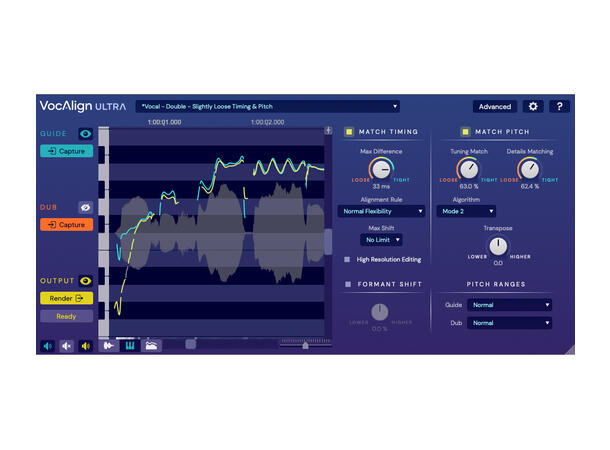The width and height of the screenshot is (610, 450).
Task: Click the pin icon above display corner
Action: click(328, 131)
